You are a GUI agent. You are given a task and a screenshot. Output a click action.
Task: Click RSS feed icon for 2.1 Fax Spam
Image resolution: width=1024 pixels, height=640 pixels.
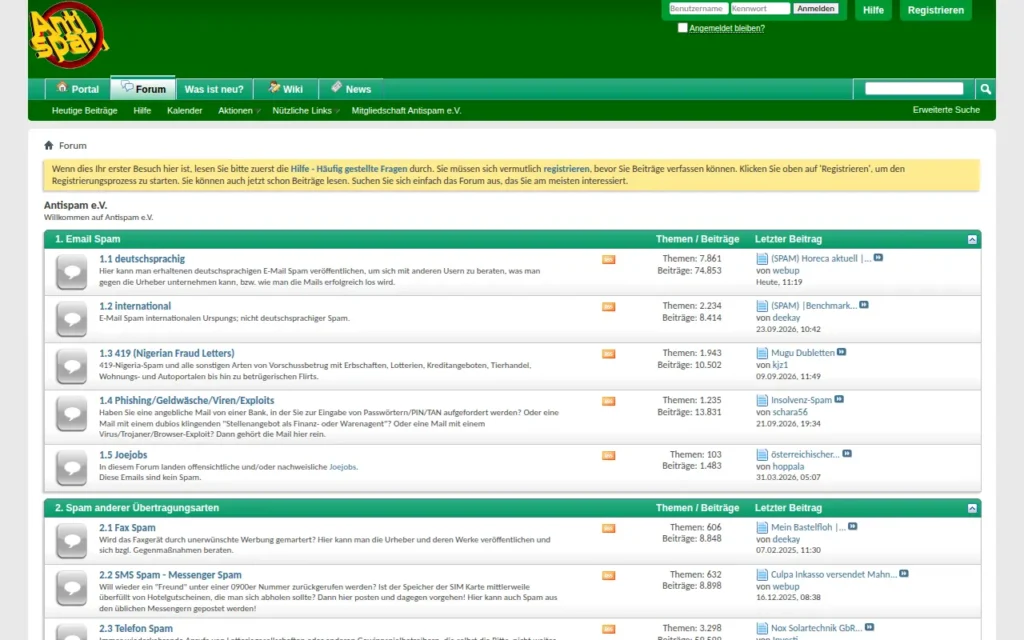point(609,528)
